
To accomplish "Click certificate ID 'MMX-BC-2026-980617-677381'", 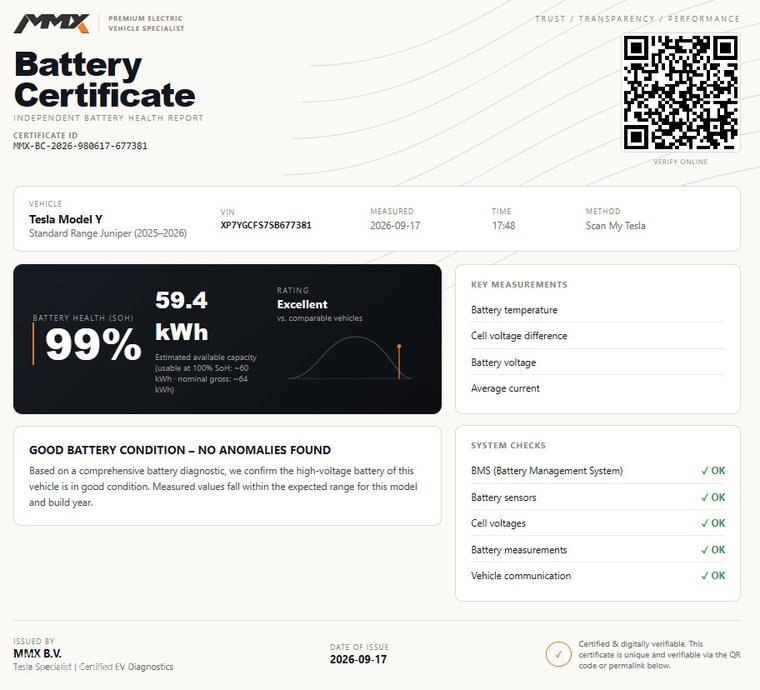I will (x=80, y=146).
